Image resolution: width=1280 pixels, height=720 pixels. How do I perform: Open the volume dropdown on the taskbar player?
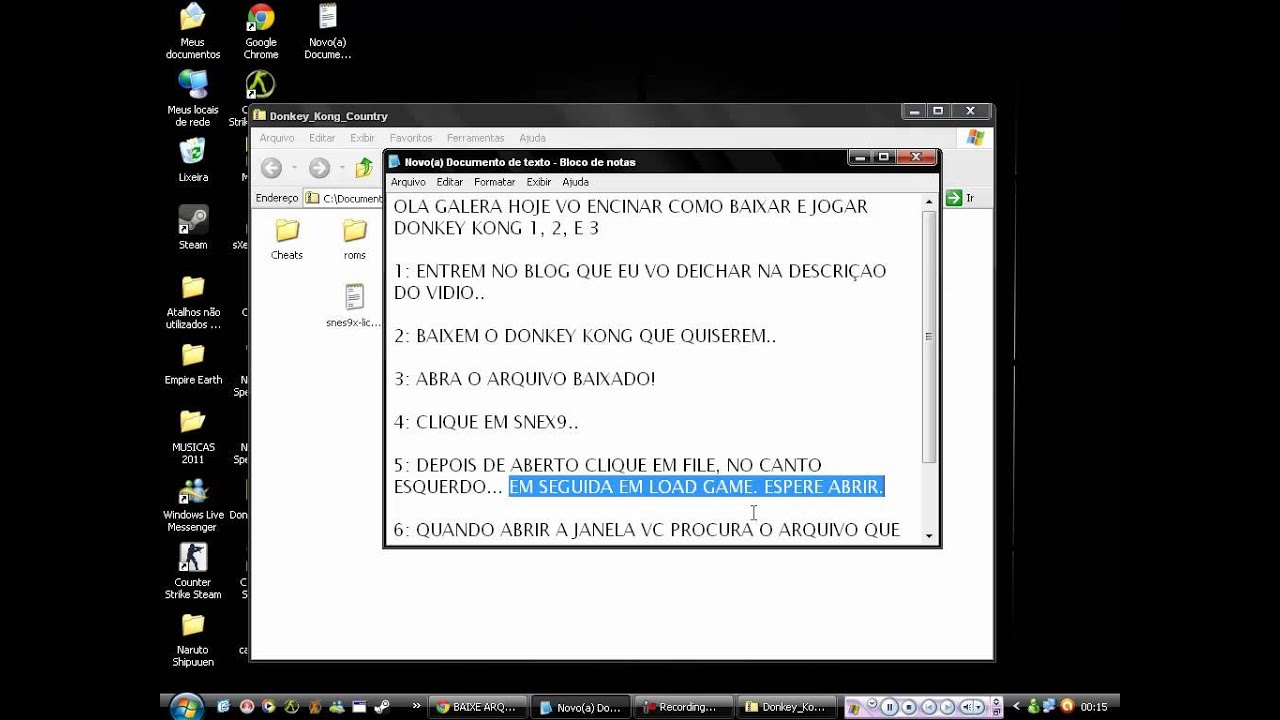(x=979, y=706)
